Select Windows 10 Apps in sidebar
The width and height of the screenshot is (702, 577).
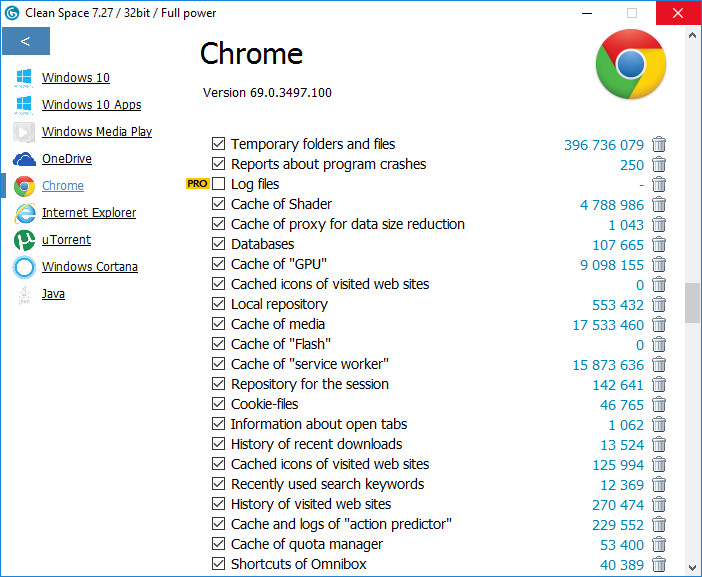coord(91,105)
